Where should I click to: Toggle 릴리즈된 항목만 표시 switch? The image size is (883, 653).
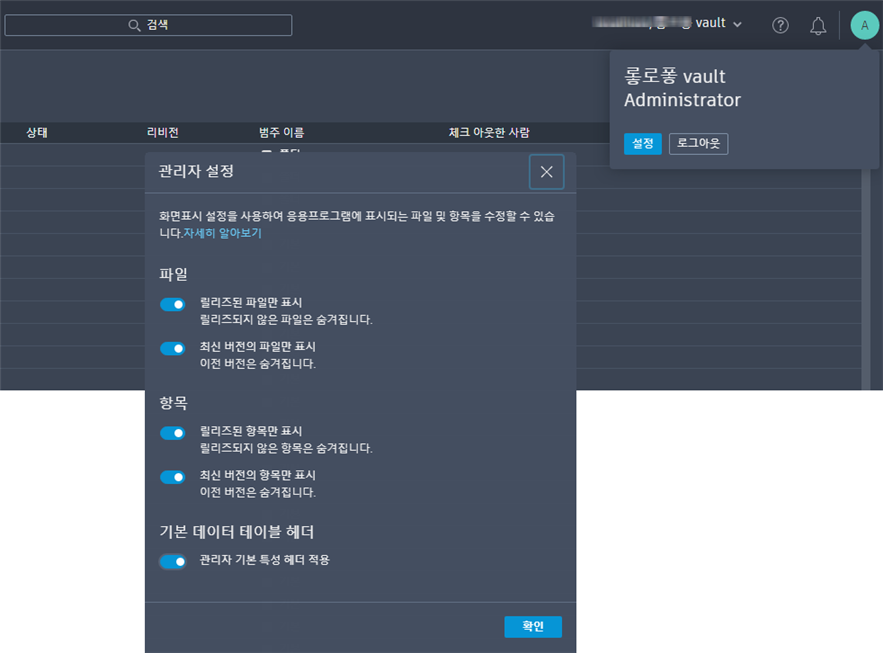[173, 433]
